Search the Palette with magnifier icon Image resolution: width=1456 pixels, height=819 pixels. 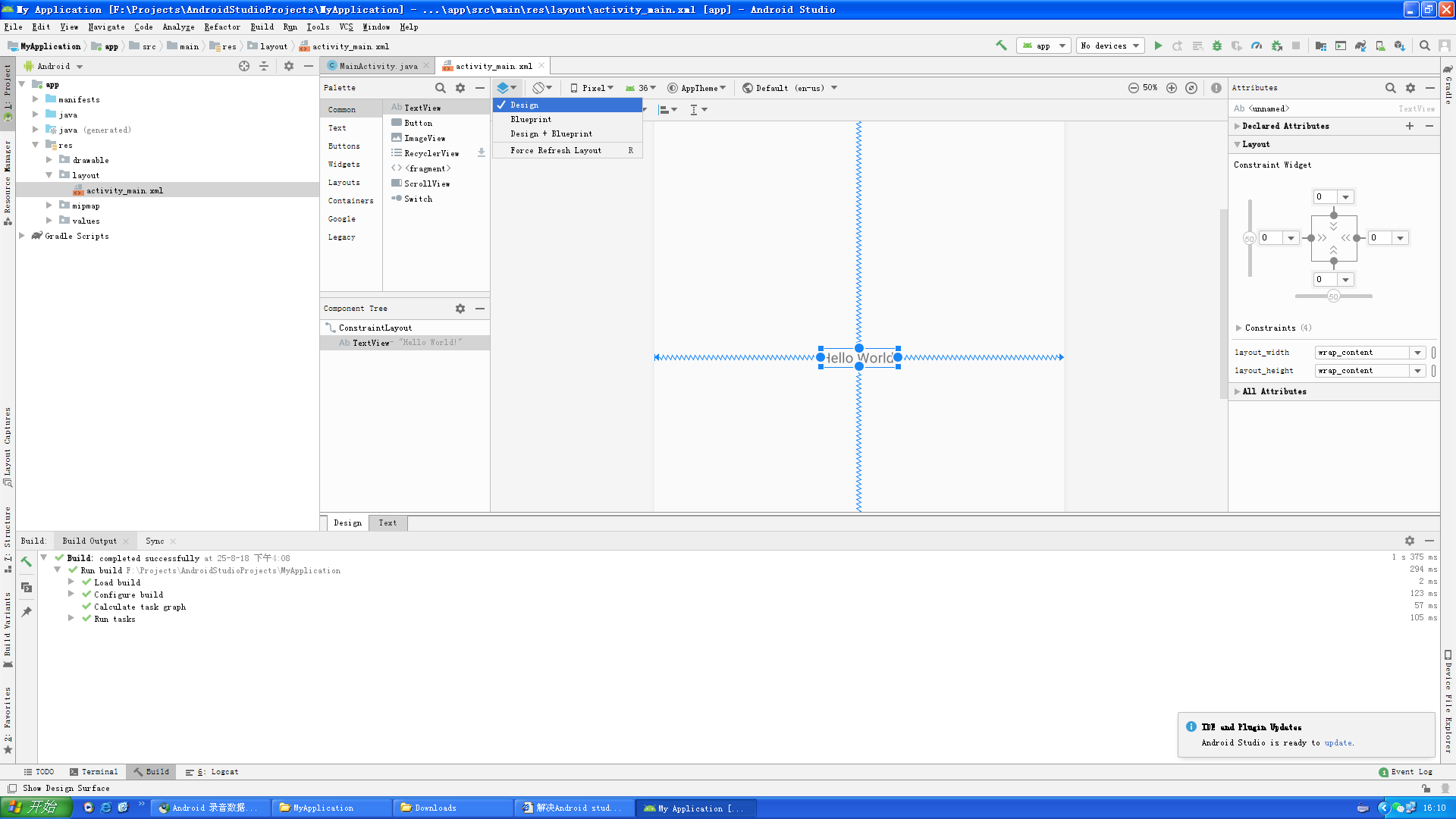(441, 88)
